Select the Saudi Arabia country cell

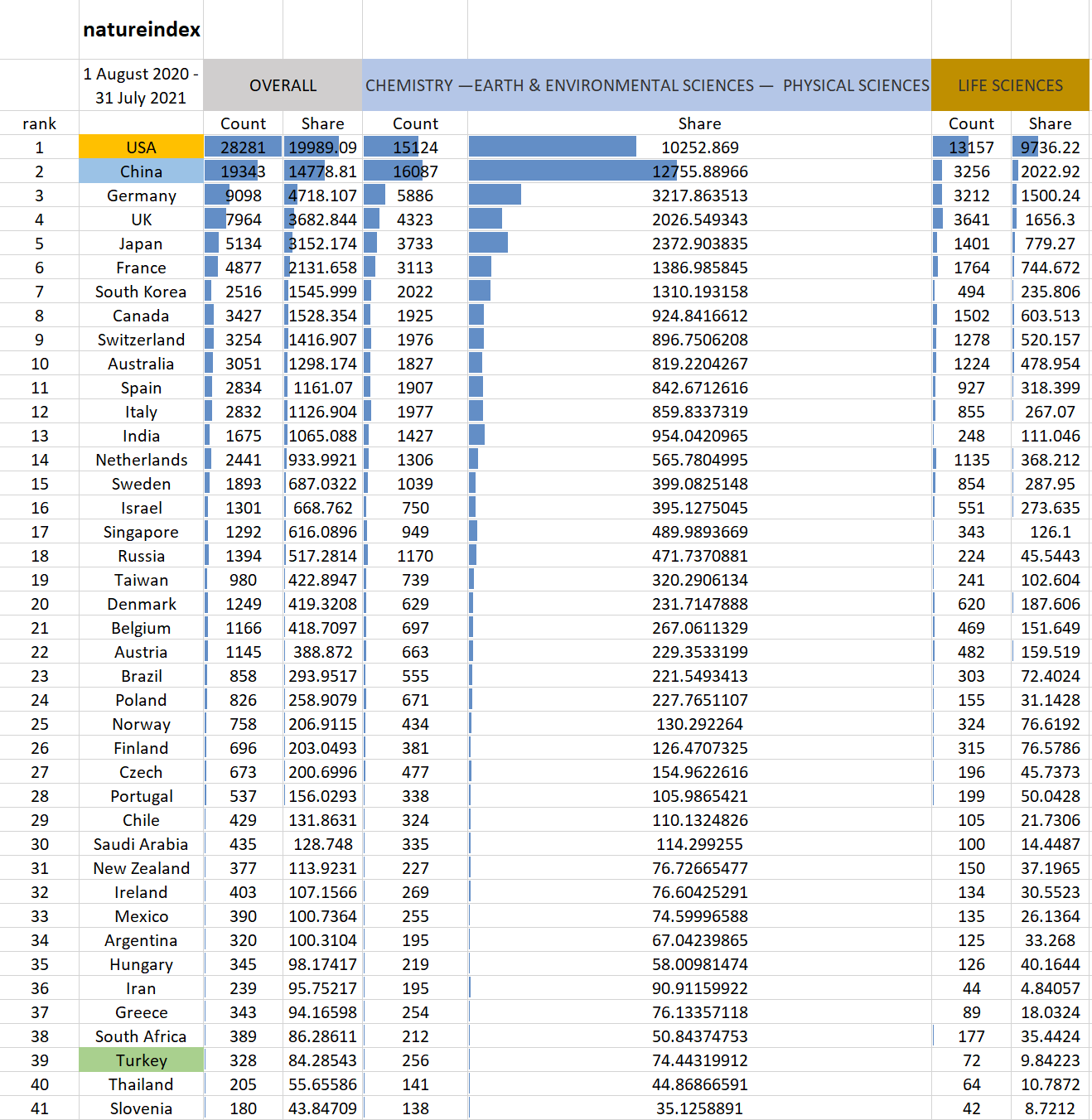click(142, 844)
